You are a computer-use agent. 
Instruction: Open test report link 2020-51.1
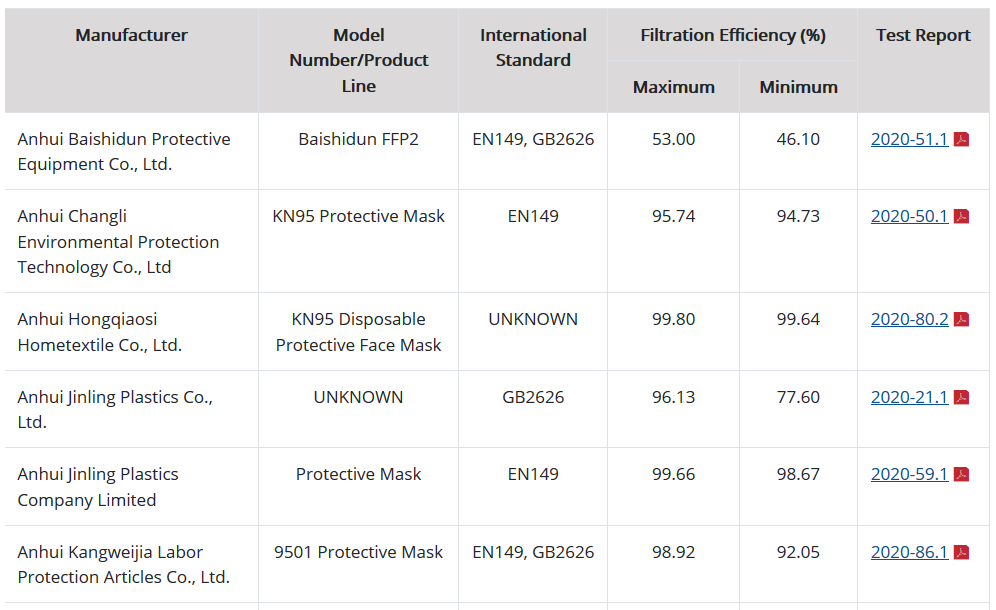click(x=909, y=139)
